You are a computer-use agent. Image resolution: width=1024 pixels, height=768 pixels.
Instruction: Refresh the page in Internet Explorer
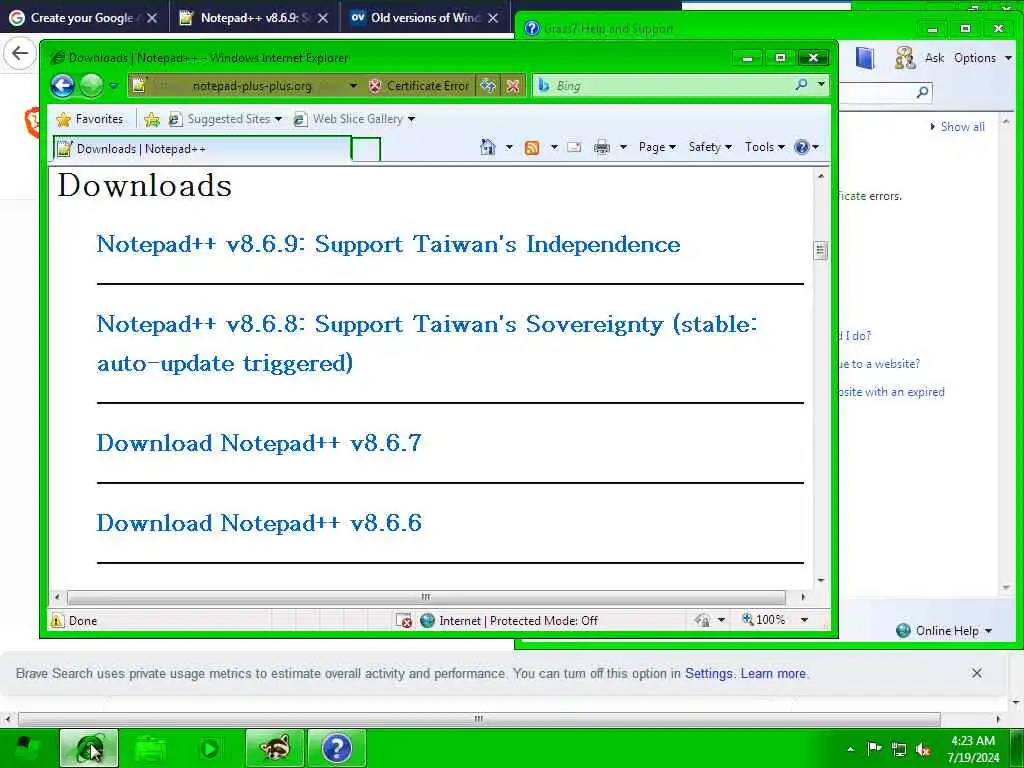click(488, 86)
